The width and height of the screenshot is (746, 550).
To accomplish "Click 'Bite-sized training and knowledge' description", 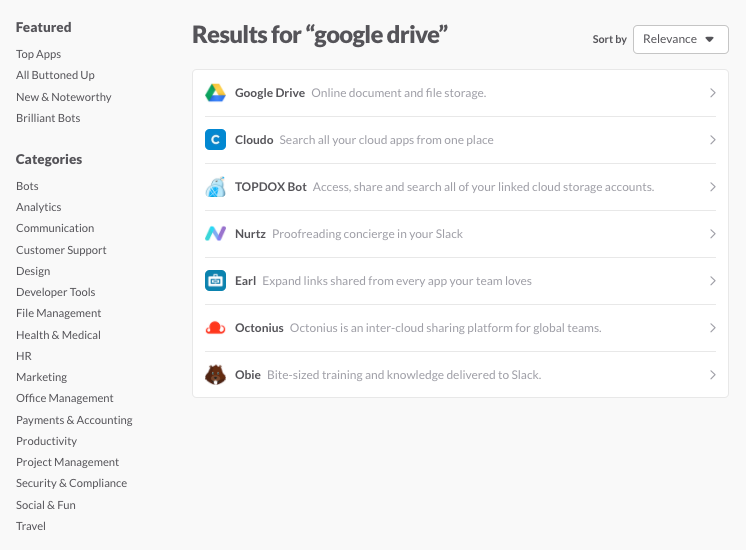I will pyautogui.click(x=404, y=375).
